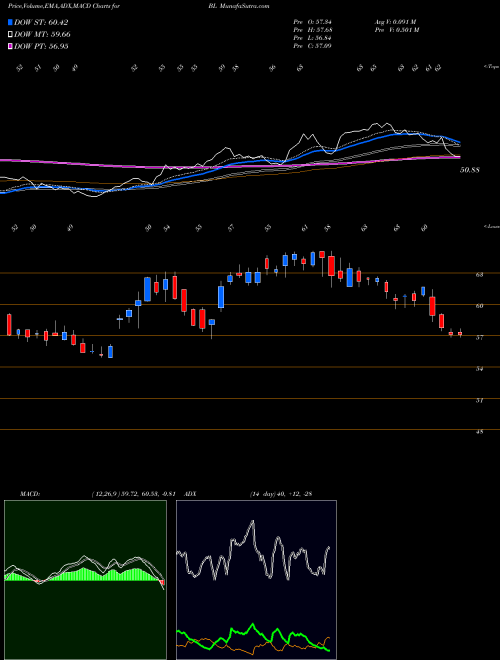500x660 pixels.
Task: Select the DOW PT: 56.95 label
Action: click(x=41, y=46)
